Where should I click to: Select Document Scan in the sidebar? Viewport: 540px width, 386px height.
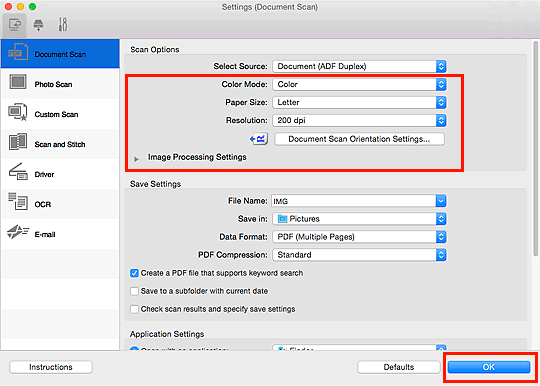coord(60,53)
